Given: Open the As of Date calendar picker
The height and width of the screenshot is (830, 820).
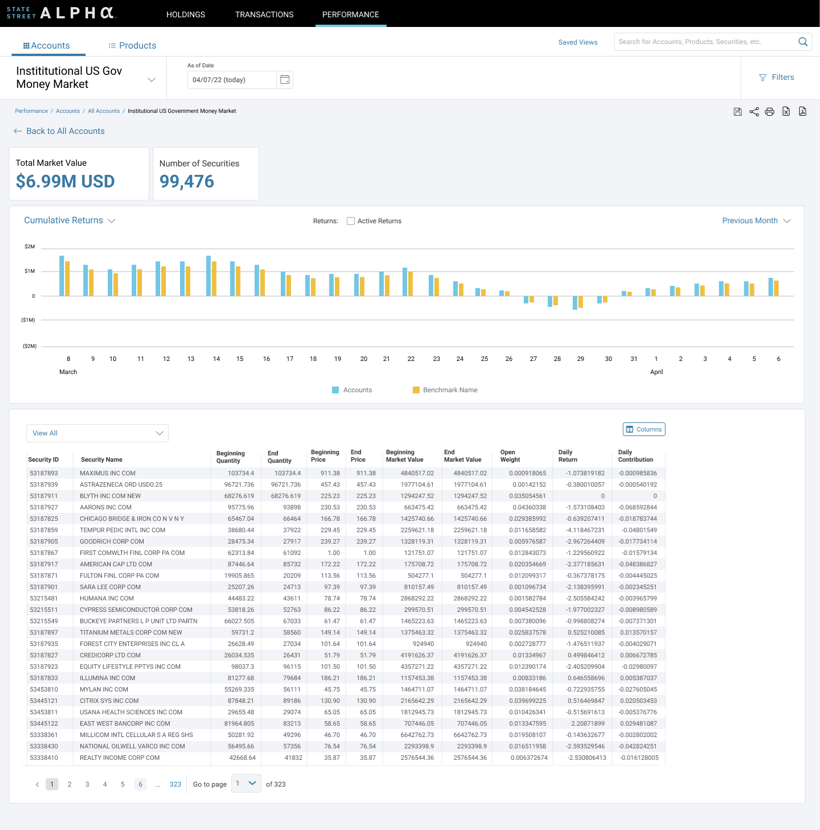Looking at the screenshot, I should (x=285, y=80).
